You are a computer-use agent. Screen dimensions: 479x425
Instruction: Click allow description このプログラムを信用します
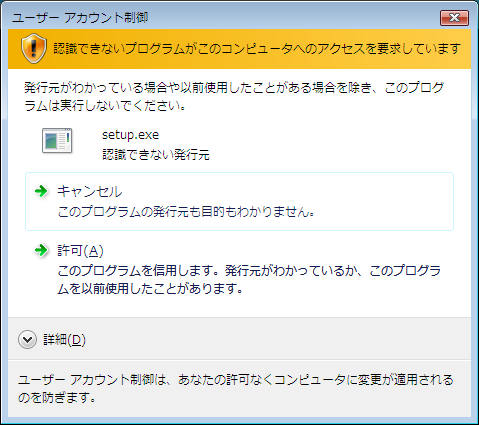coord(138,270)
